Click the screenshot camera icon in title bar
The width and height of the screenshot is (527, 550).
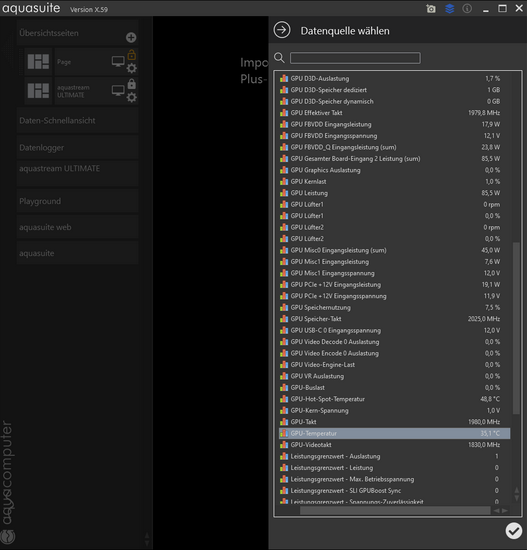pos(431,8)
